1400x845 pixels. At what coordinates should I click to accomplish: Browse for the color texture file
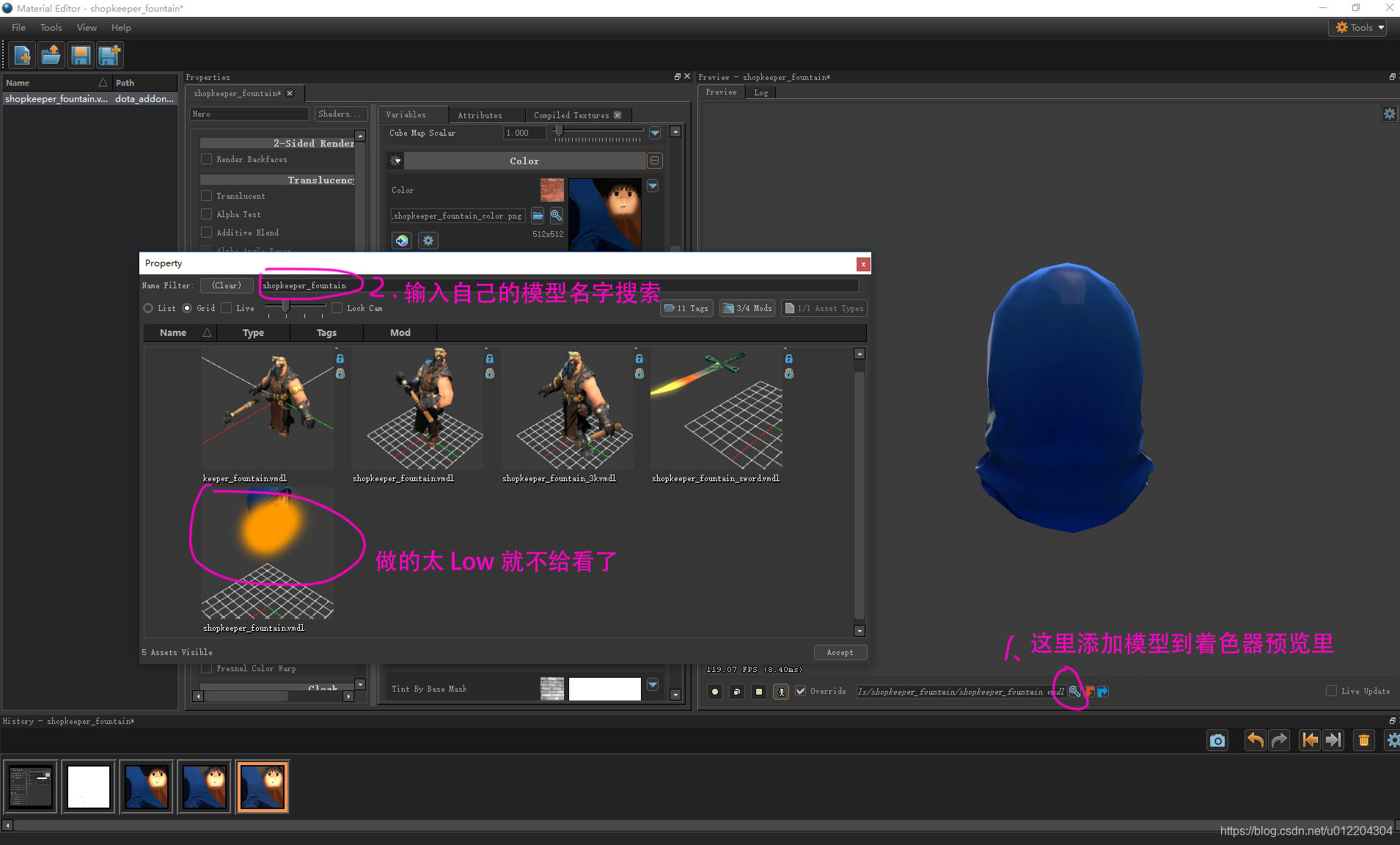pyautogui.click(x=538, y=216)
